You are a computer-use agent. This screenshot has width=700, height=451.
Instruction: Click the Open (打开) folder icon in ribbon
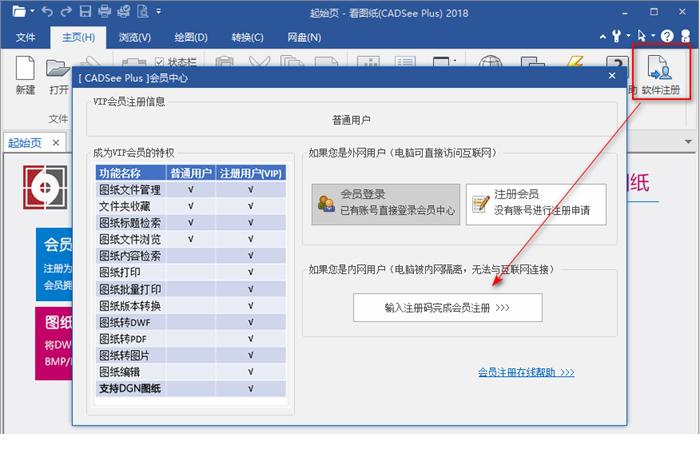point(58,68)
